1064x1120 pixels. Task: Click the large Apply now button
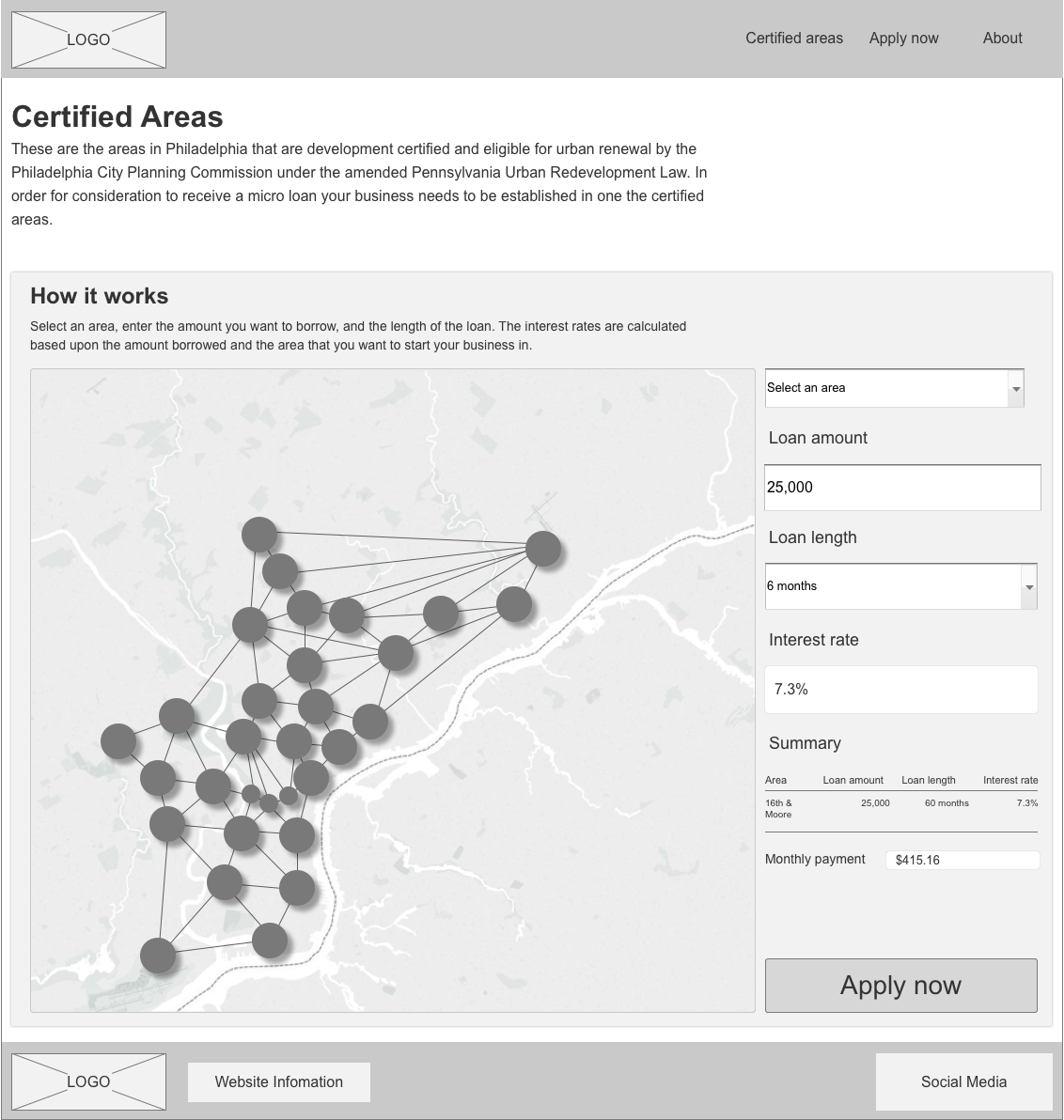[x=901, y=985]
